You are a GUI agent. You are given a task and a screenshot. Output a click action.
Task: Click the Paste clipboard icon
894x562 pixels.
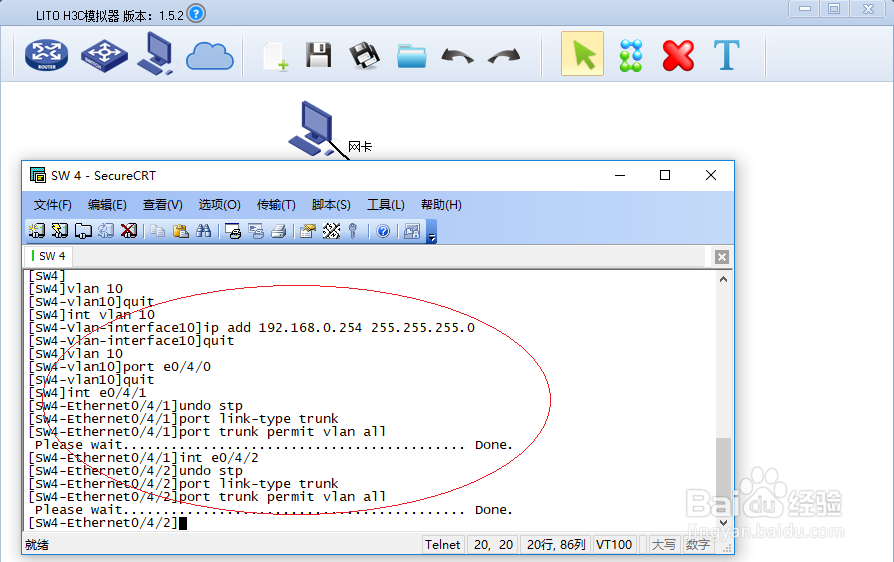(x=181, y=231)
